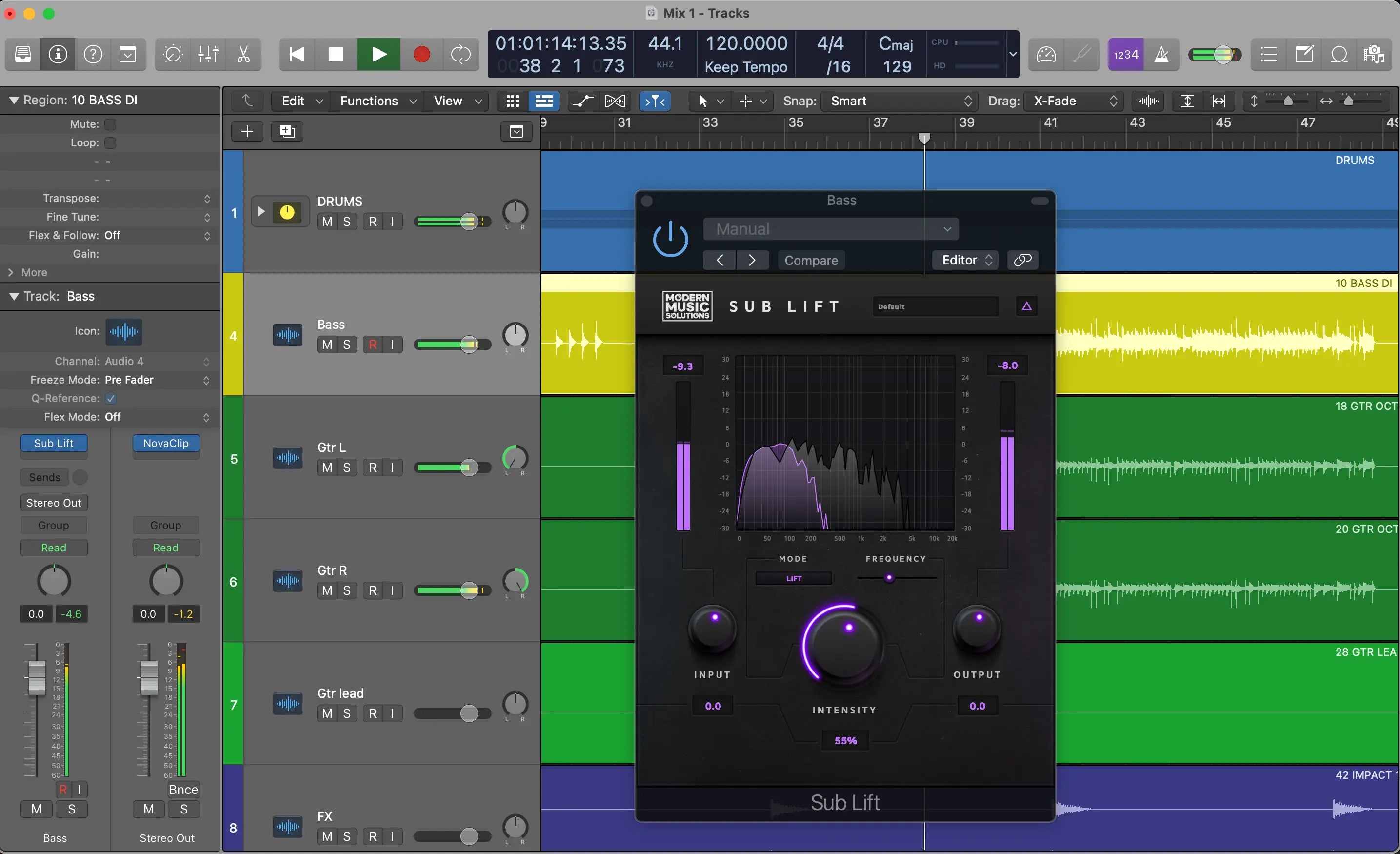Click the Mixer icon in the control bar
Image resolution: width=1400 pixels, height=854 pixels.
tap(208, 55)
